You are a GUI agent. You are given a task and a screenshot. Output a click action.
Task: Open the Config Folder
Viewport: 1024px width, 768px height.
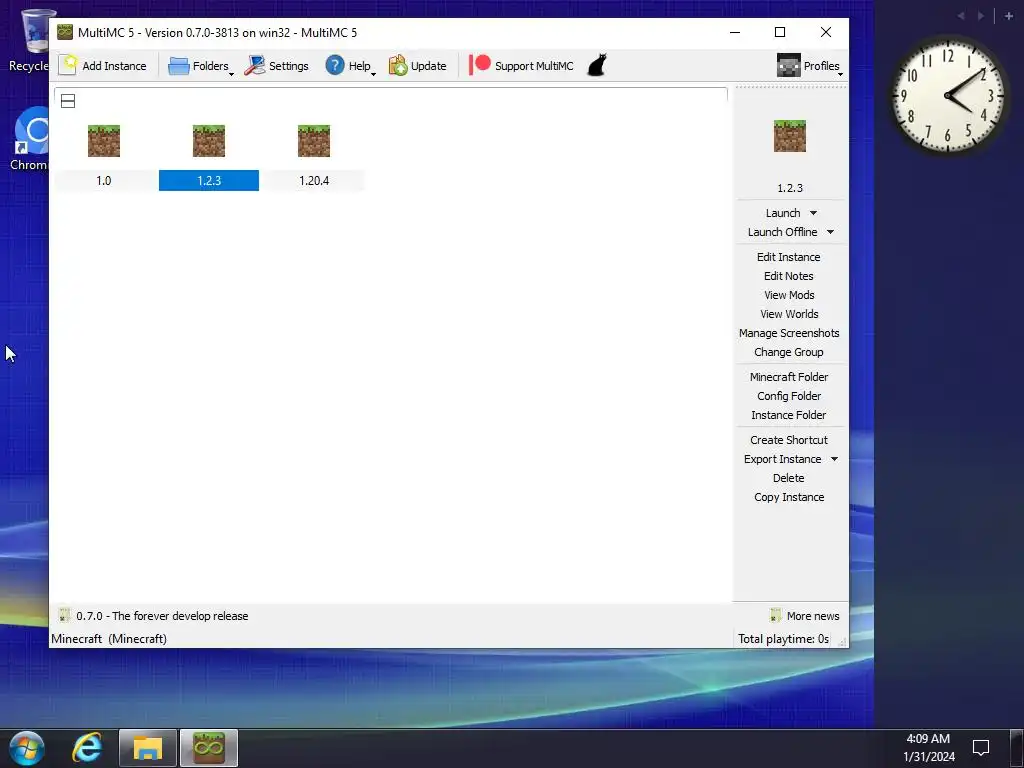tap(789, 396)
